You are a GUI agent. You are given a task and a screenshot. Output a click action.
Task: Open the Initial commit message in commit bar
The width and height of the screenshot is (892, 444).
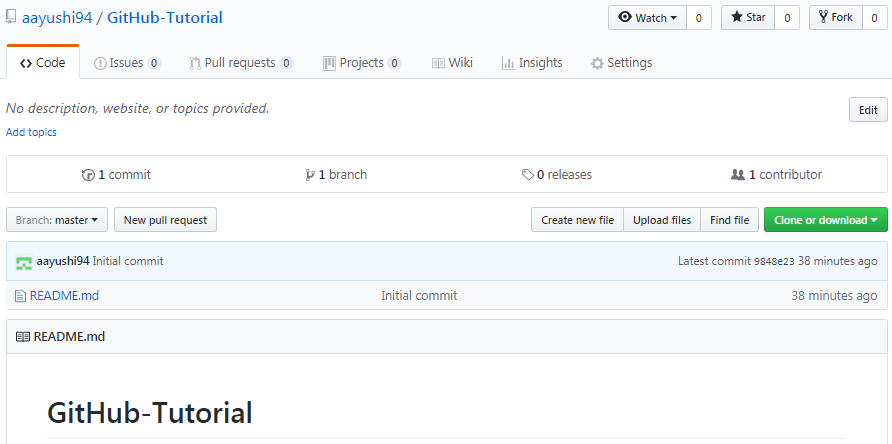tap(128, 261)
